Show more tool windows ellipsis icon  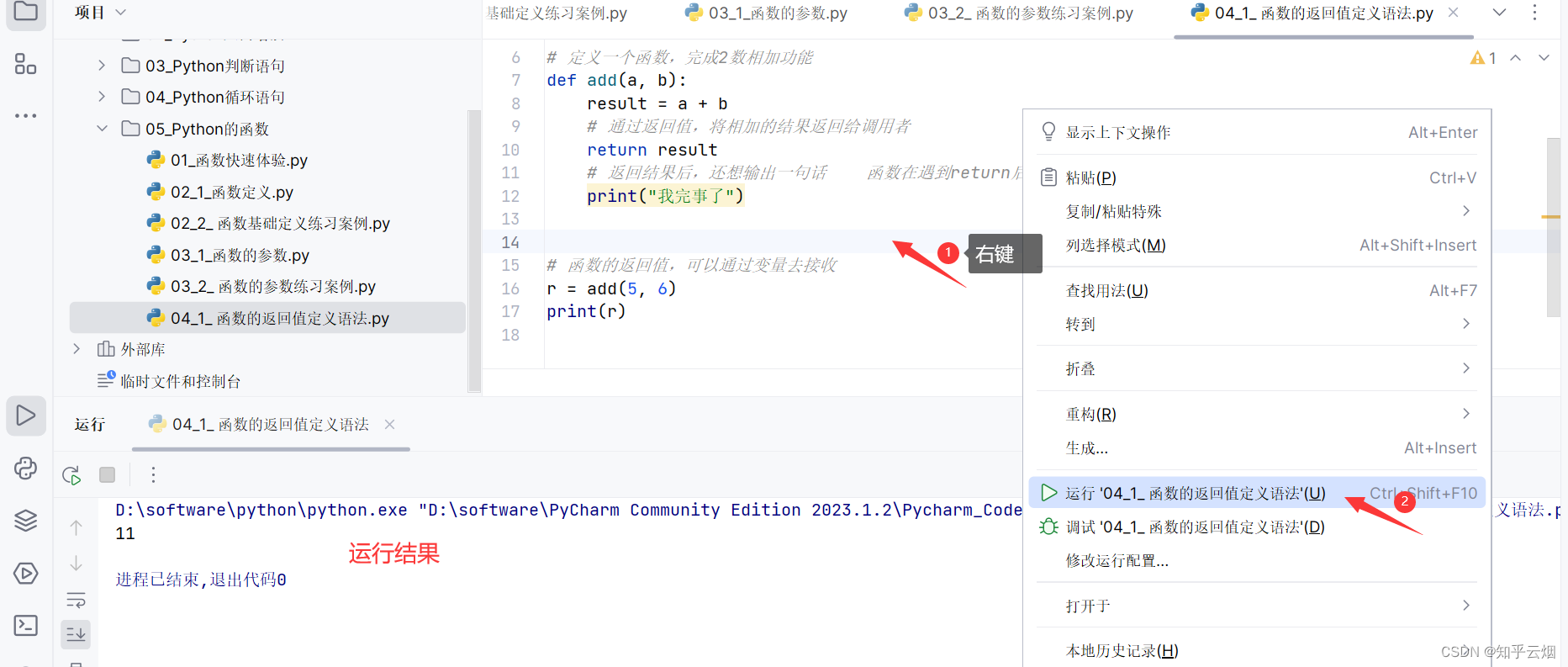26,115
